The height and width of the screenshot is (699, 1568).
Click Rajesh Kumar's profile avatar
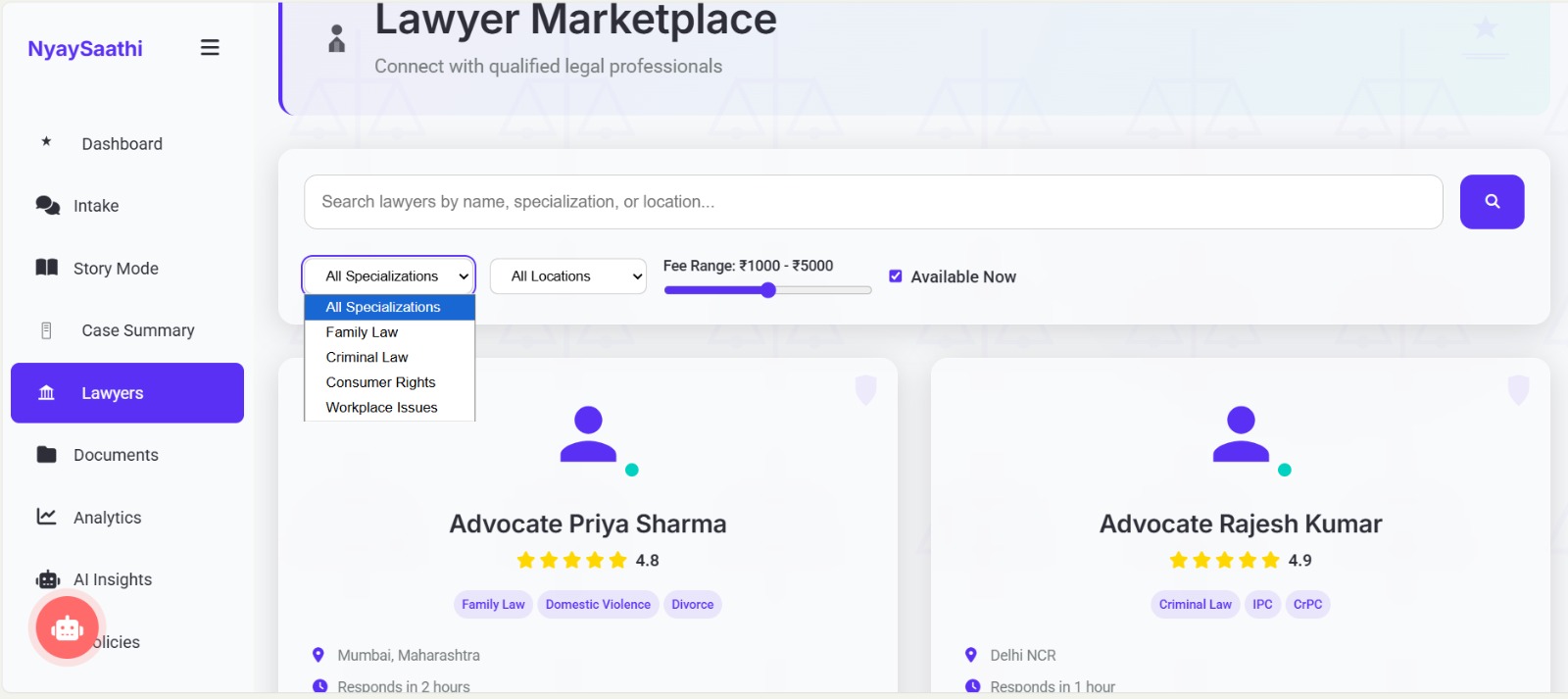pos(1241,434)
